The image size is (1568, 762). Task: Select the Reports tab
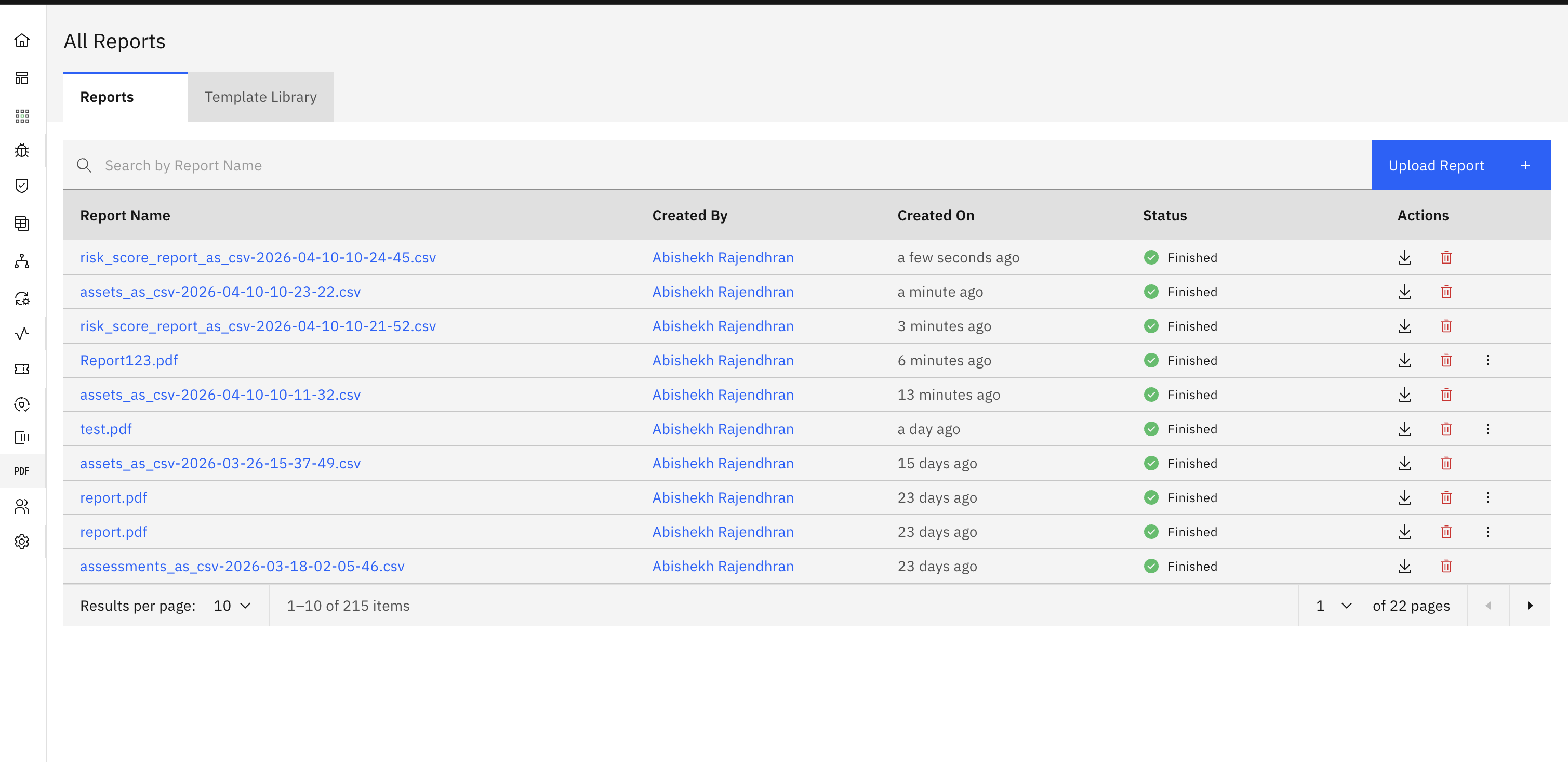[x=107, y=97]
